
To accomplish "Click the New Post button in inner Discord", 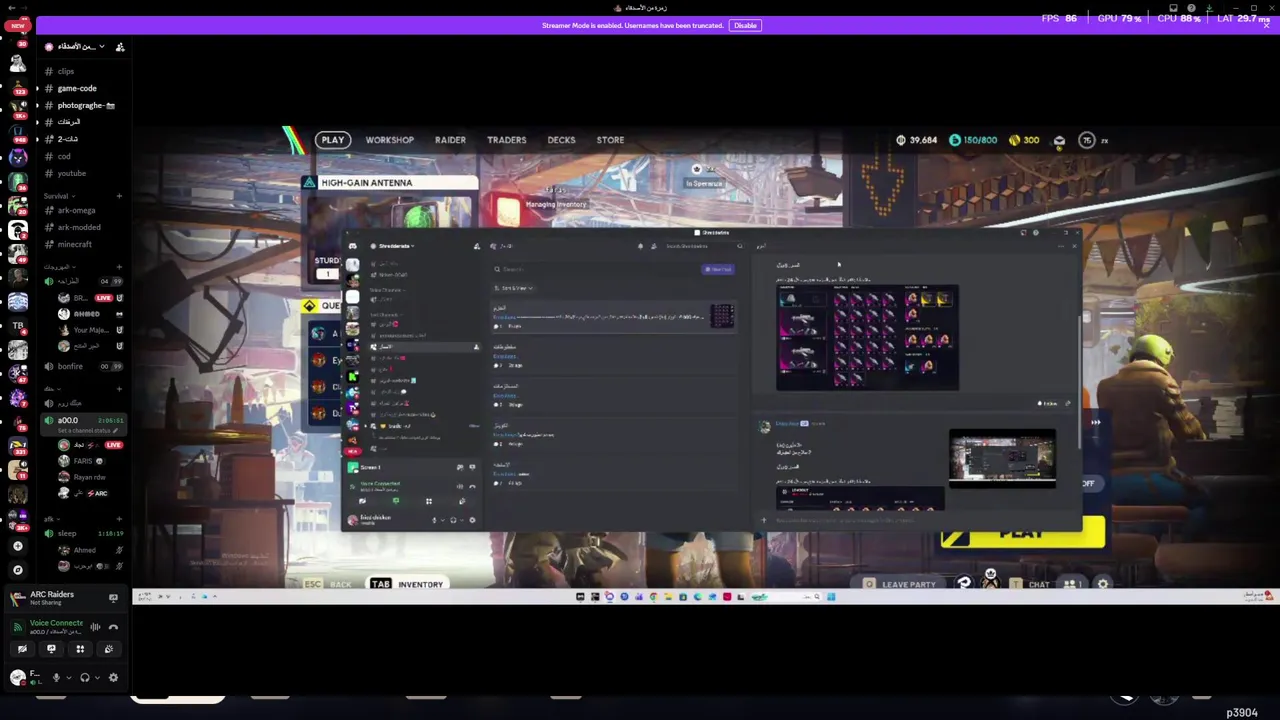I will (x=718, y=269).
